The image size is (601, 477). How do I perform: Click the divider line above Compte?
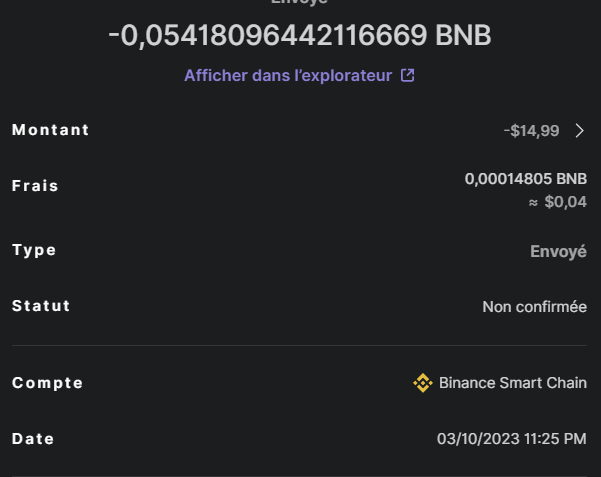(x=300, y=346)
